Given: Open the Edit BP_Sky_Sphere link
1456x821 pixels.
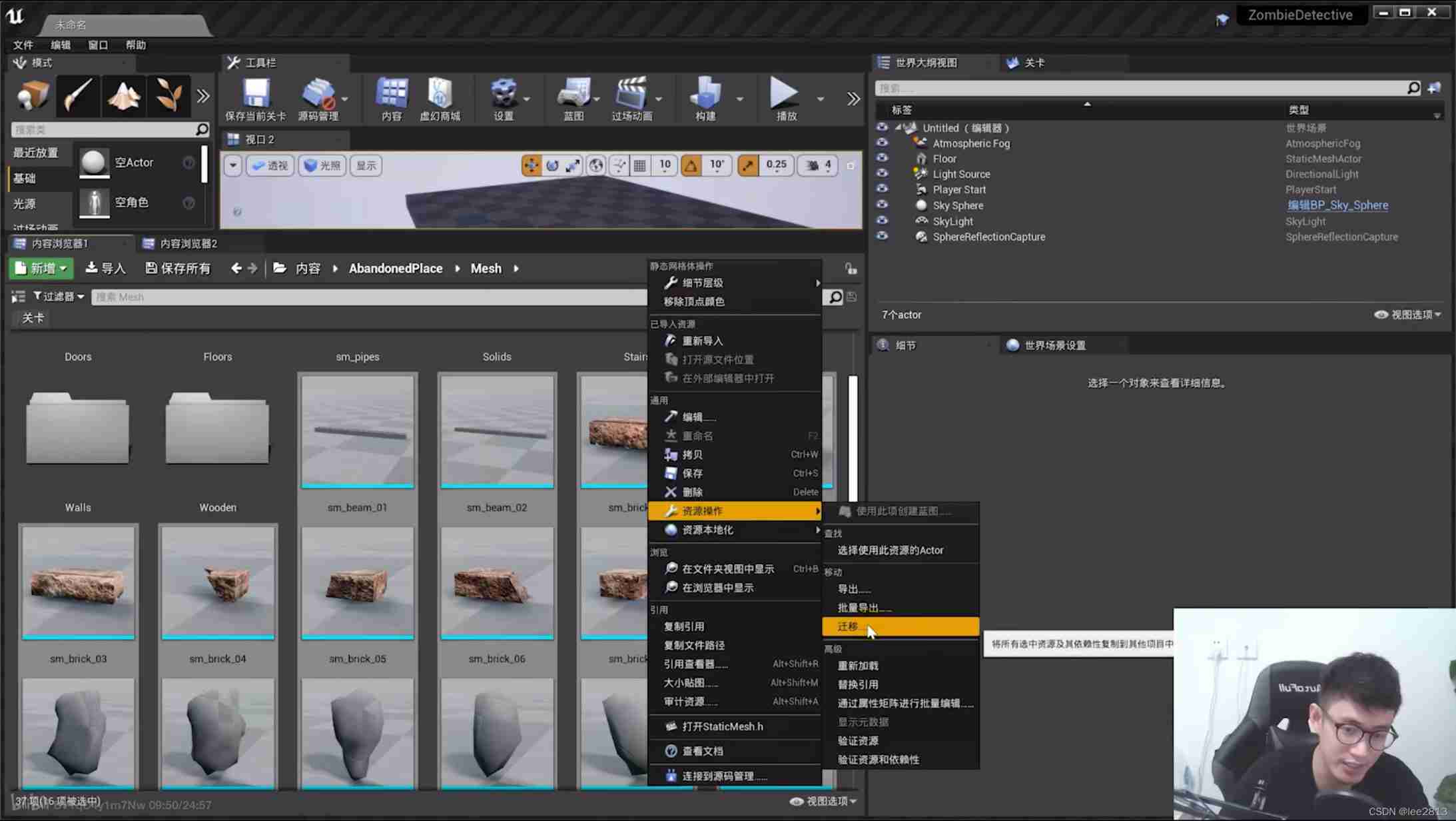Looking at the screenshot, I should click(1337, 205).
